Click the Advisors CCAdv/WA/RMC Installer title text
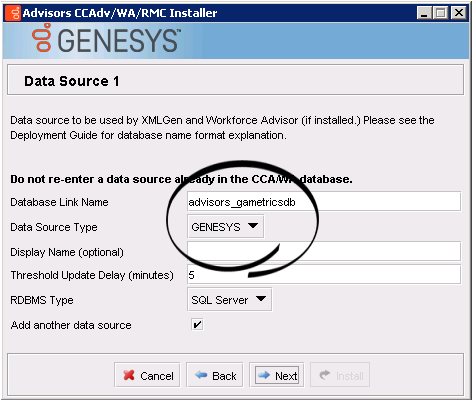The height and width of the screenshot is (400, 472). (120, 13)
